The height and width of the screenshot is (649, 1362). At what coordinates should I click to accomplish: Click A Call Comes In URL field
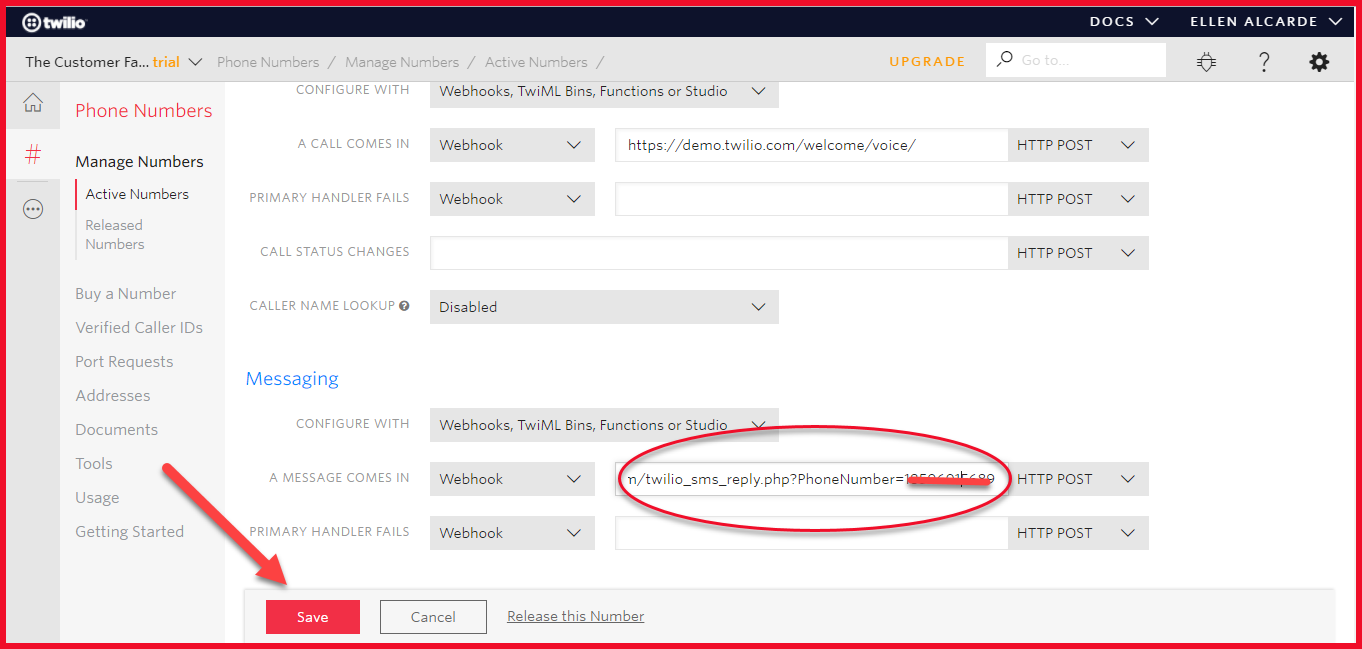click(812, 145)
